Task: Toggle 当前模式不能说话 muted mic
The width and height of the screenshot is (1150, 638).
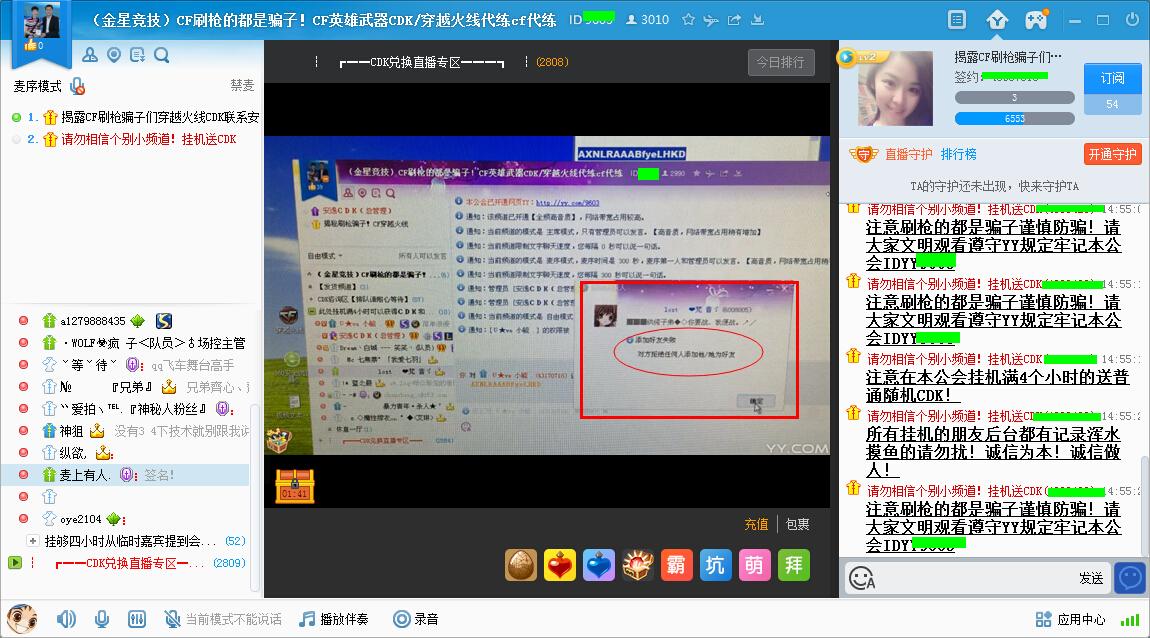Action: [x=223, y=620]
